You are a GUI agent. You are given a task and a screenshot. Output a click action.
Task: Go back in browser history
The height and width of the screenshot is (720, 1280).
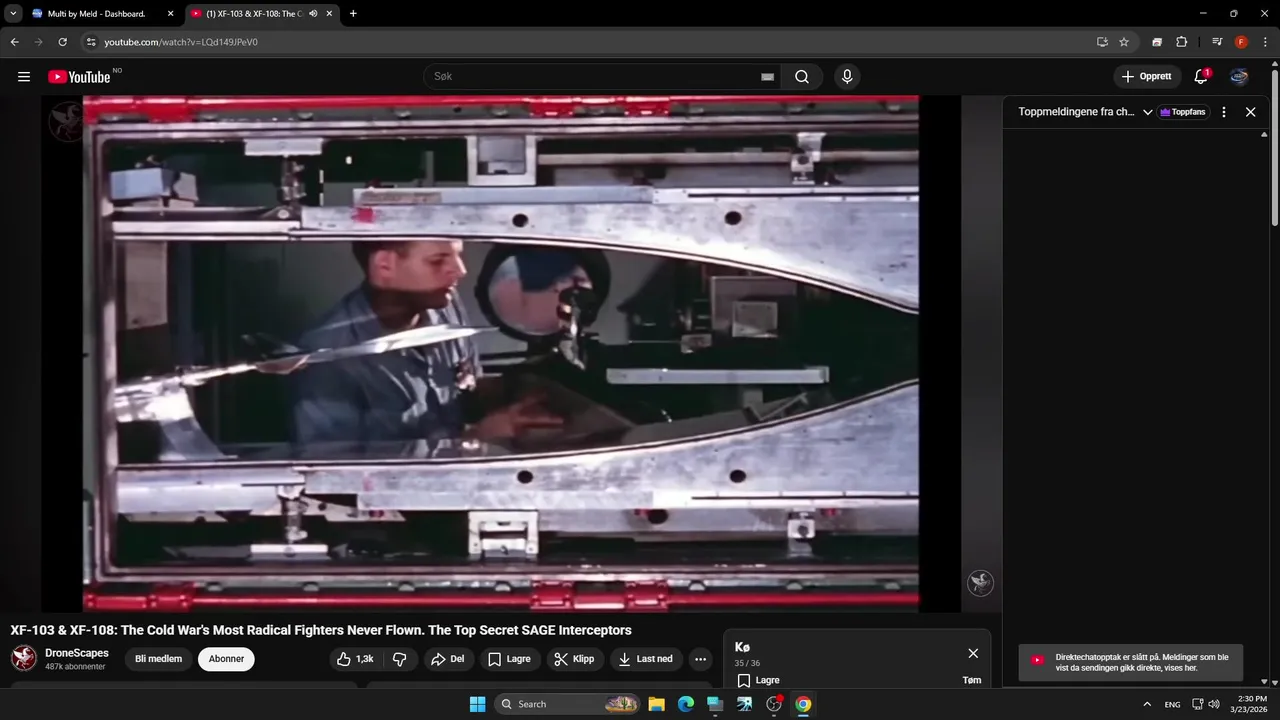tap(14, 42)
